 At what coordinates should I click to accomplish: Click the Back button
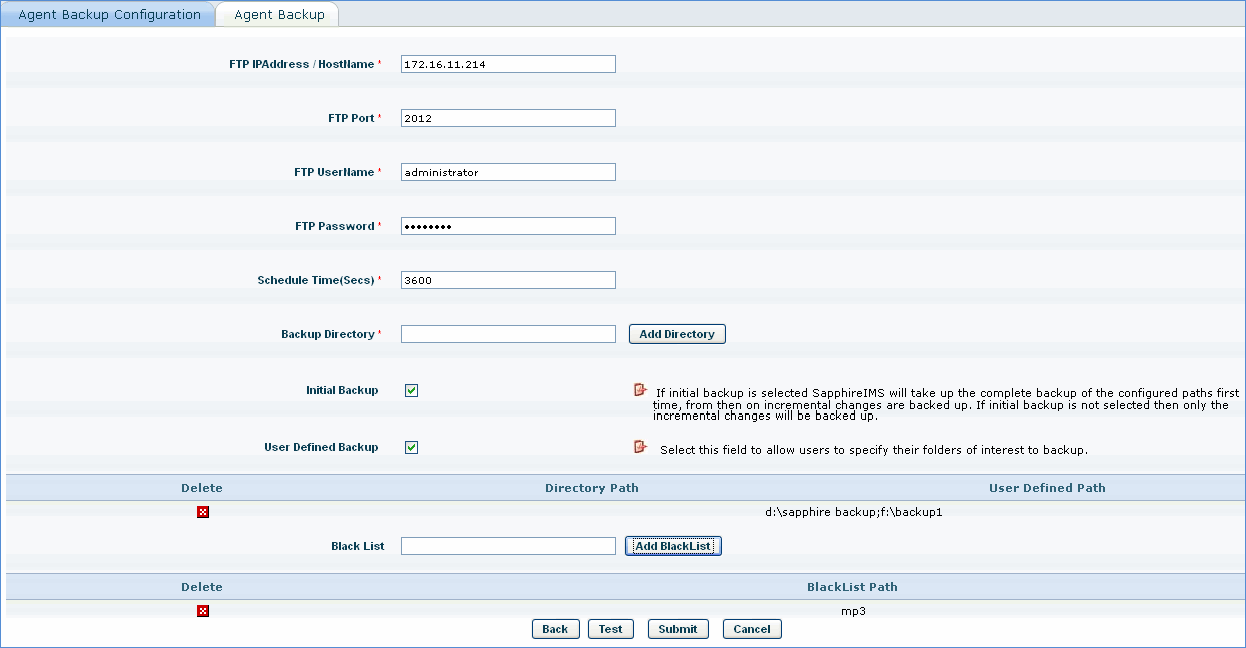555,629
